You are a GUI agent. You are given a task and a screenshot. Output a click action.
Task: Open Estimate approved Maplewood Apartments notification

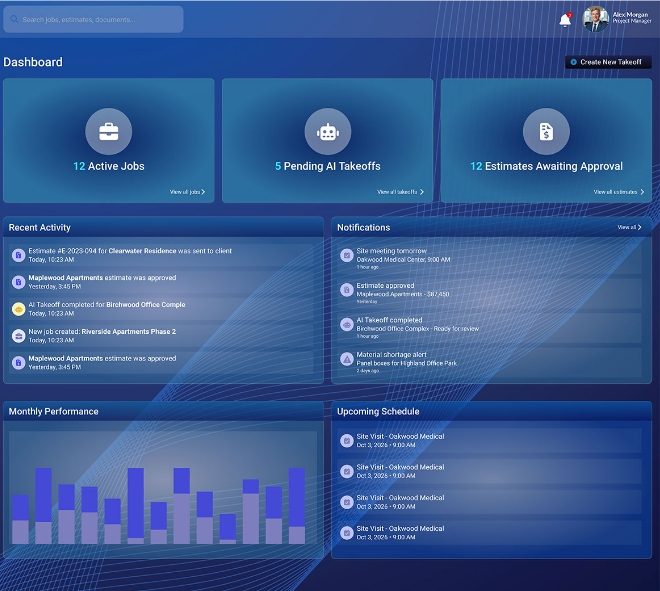(490, 293)
